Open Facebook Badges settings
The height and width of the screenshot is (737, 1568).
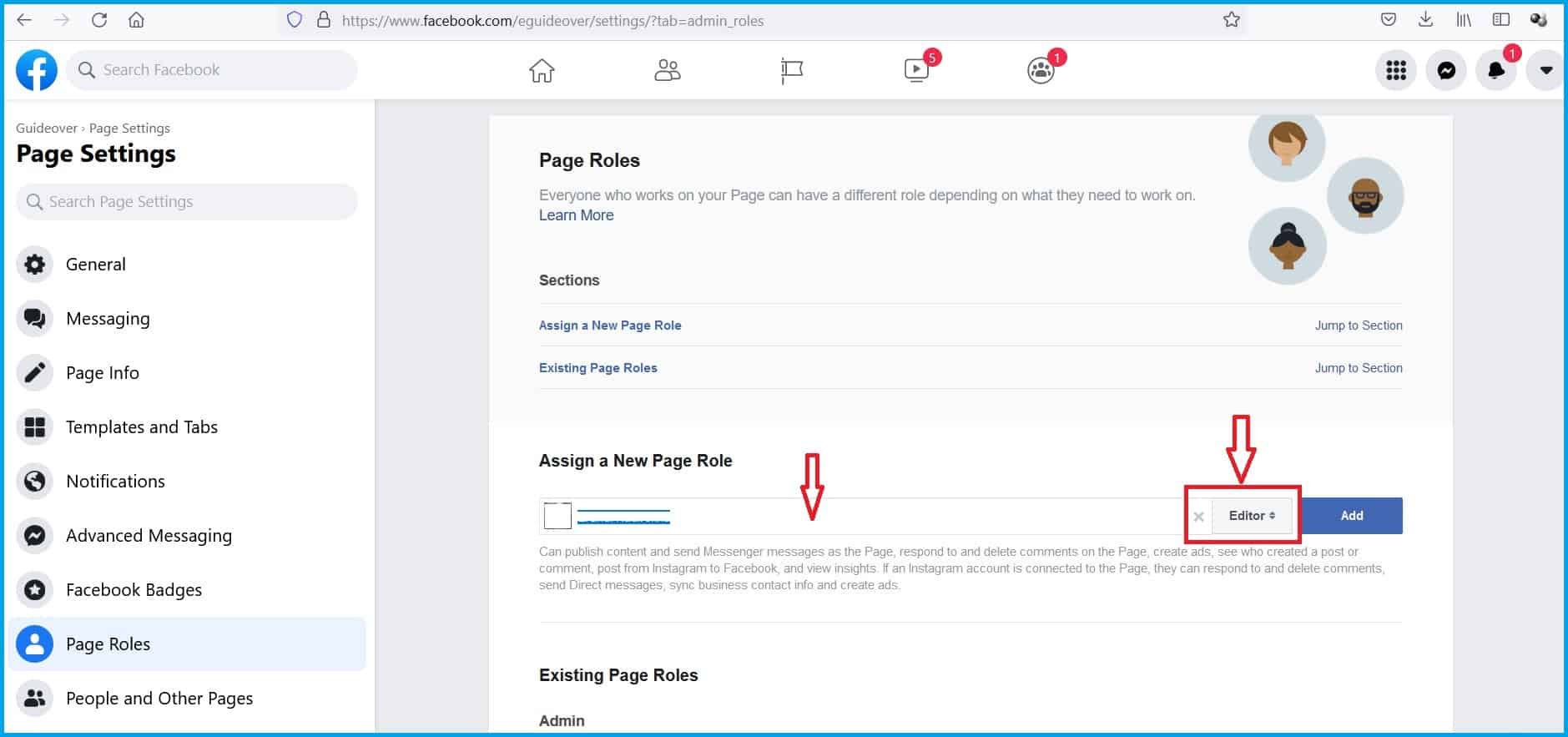coord(187,590)
